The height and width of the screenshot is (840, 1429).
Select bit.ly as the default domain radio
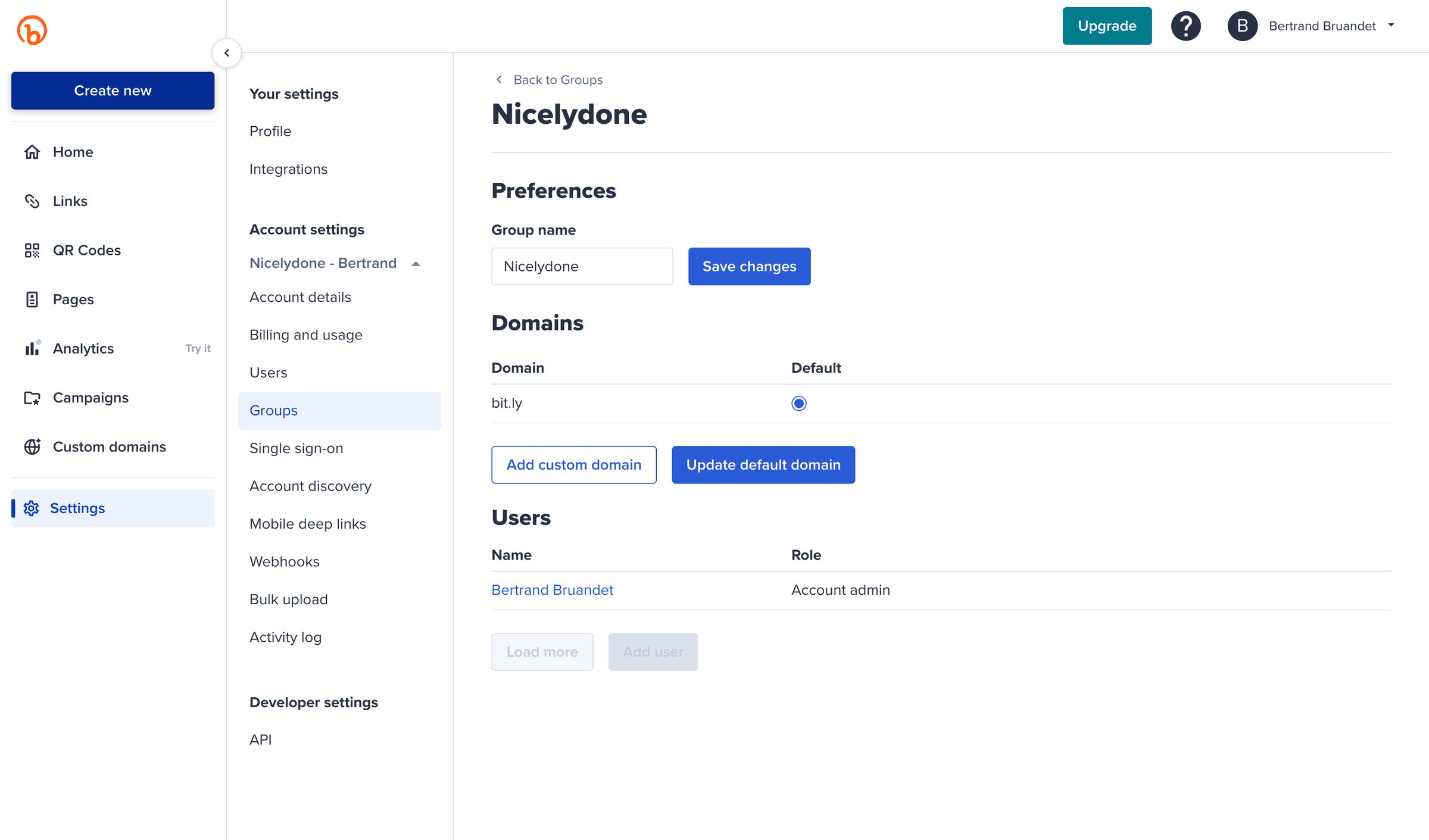(x=798, y=404)
